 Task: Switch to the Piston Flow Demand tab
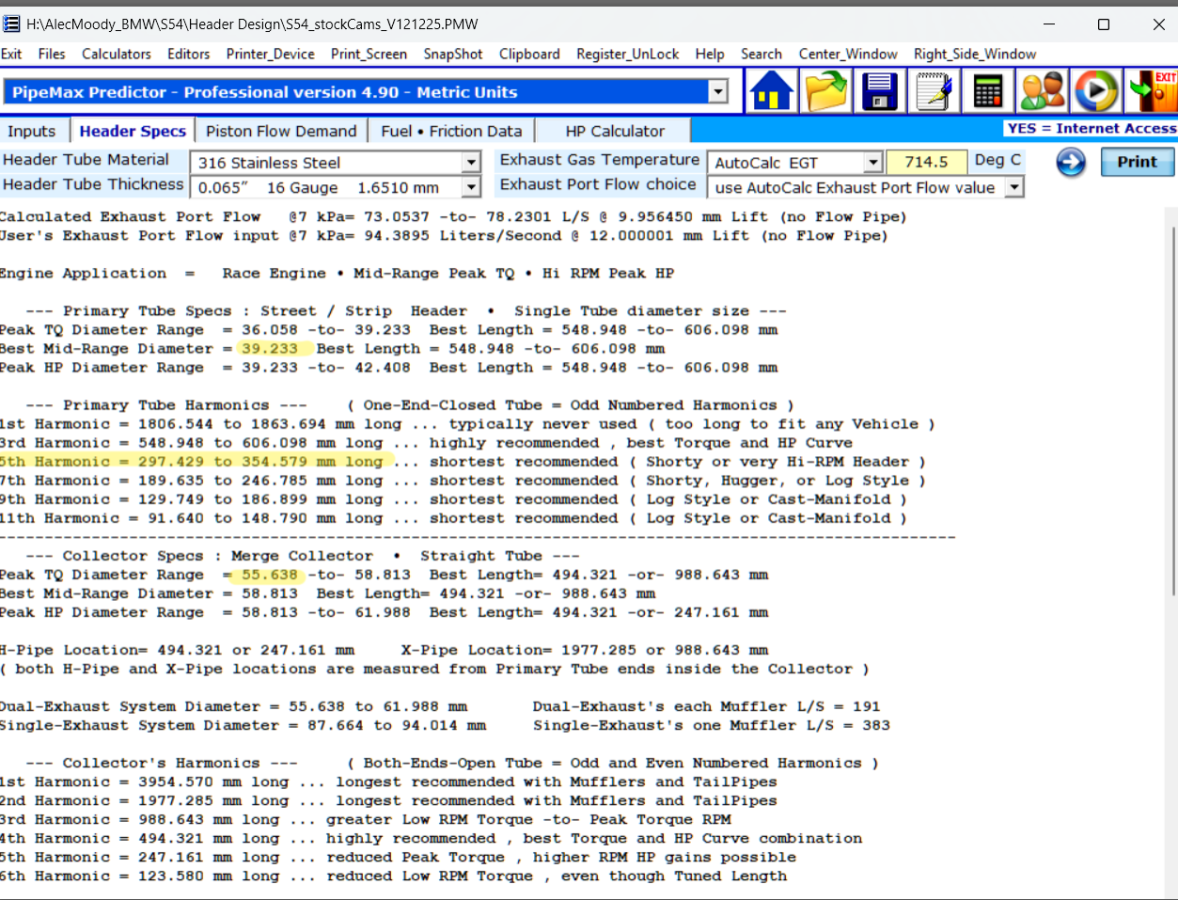coord(281,131)
